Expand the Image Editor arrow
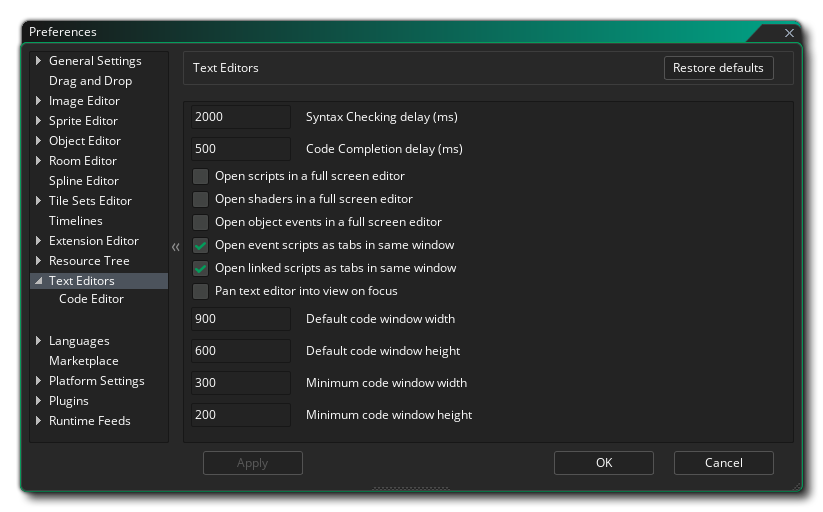Screen dimensions: 823x512 [39, 101]
